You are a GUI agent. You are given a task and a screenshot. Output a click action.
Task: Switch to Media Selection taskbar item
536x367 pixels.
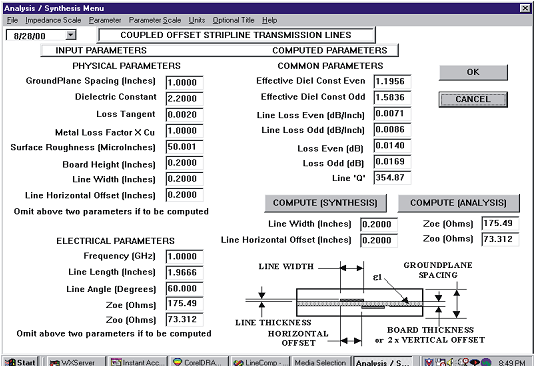[320, 362]
